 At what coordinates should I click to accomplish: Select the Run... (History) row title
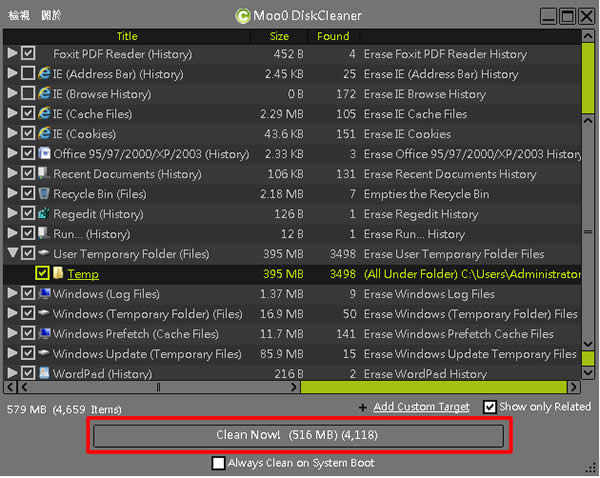(91, 234)
